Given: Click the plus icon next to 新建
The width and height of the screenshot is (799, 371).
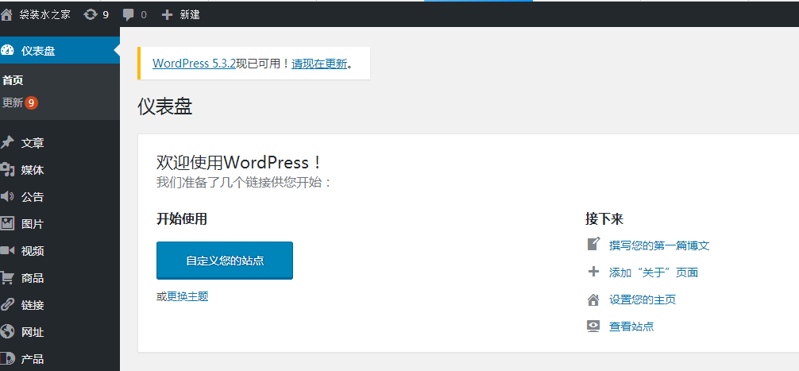Looking at the screenshot, I should (167, 15).
